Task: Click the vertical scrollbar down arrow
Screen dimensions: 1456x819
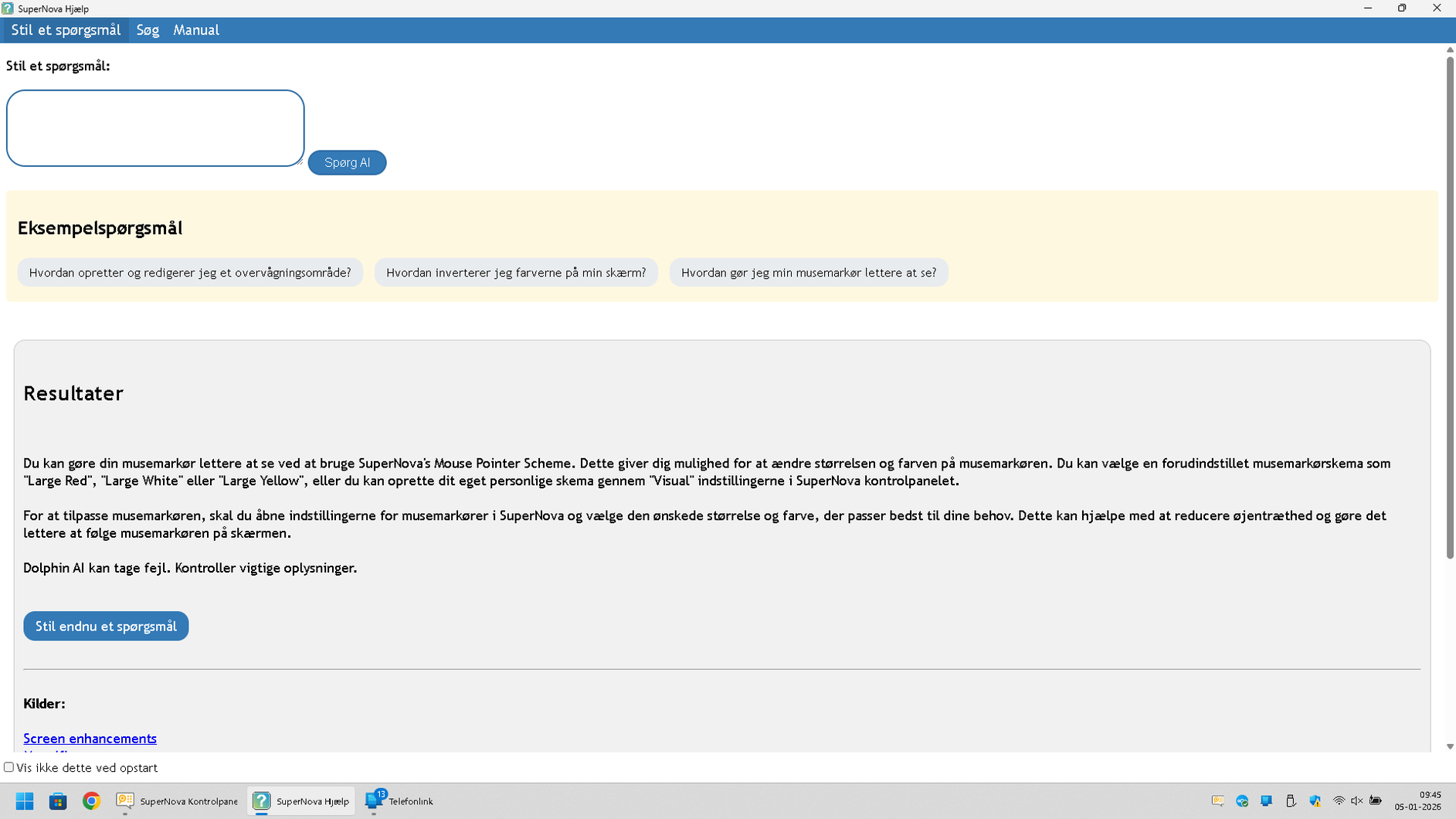Action: pos(1450,746)
